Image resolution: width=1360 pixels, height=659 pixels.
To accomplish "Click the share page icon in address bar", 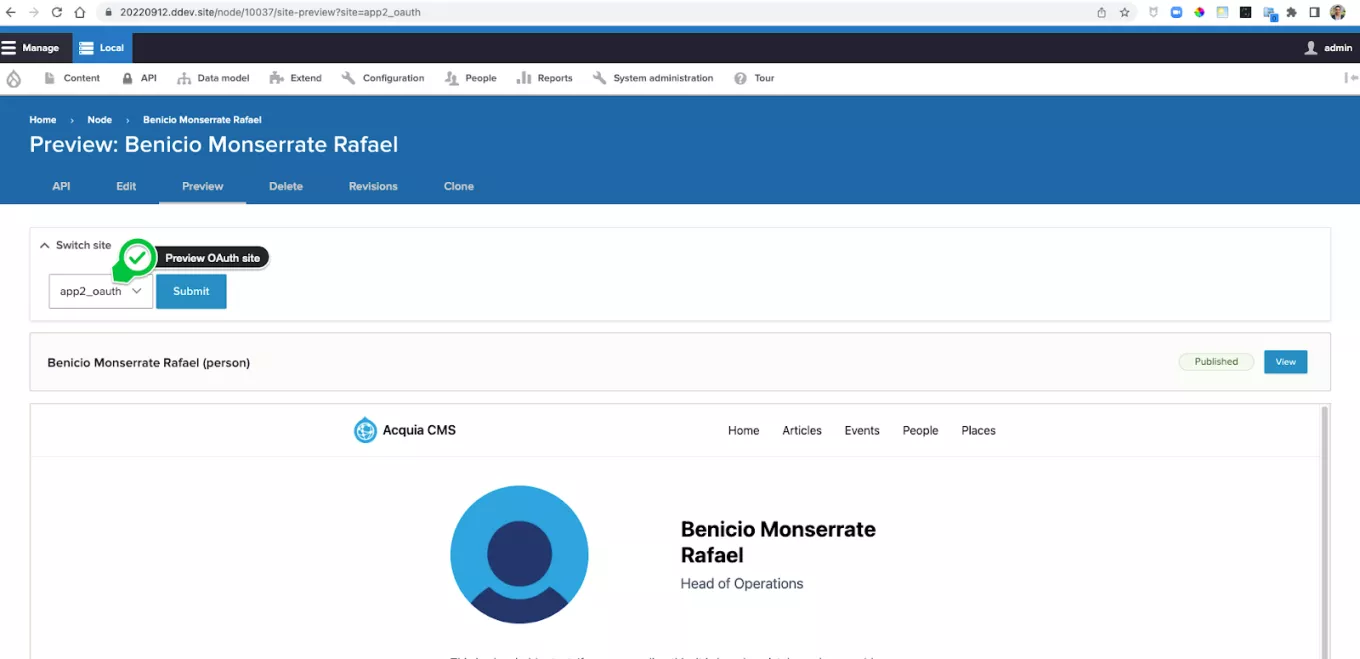I will [1101, 13].
